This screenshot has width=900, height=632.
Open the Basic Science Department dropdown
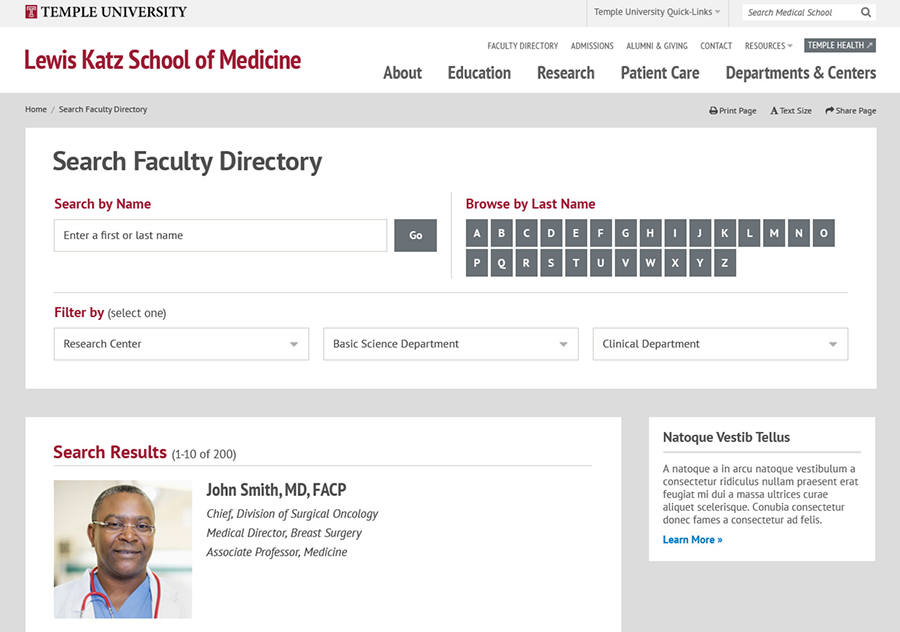point(450,343)
